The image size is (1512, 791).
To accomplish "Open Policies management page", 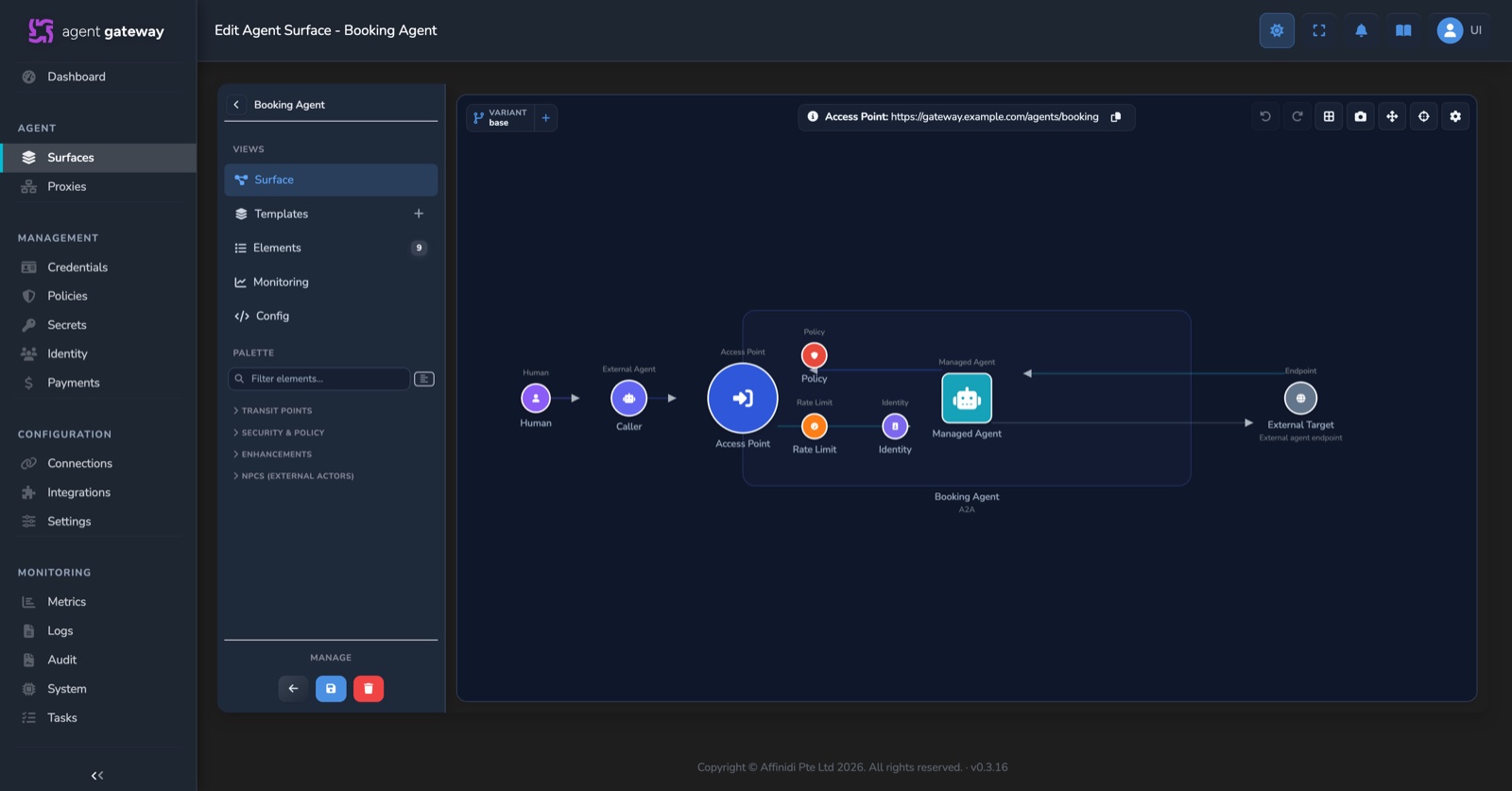I will tap(67, 296).
